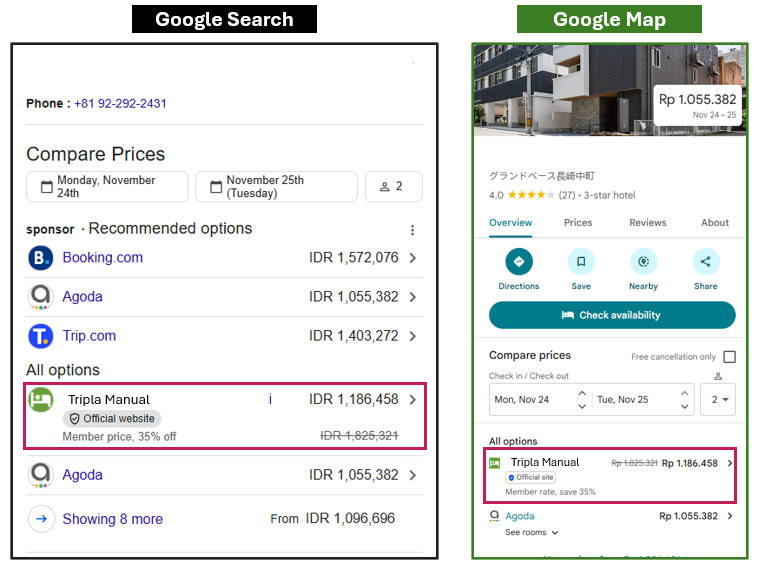757x570 pixels.
Task: Click the Trip.com logo icon
Action: (41, 336)
